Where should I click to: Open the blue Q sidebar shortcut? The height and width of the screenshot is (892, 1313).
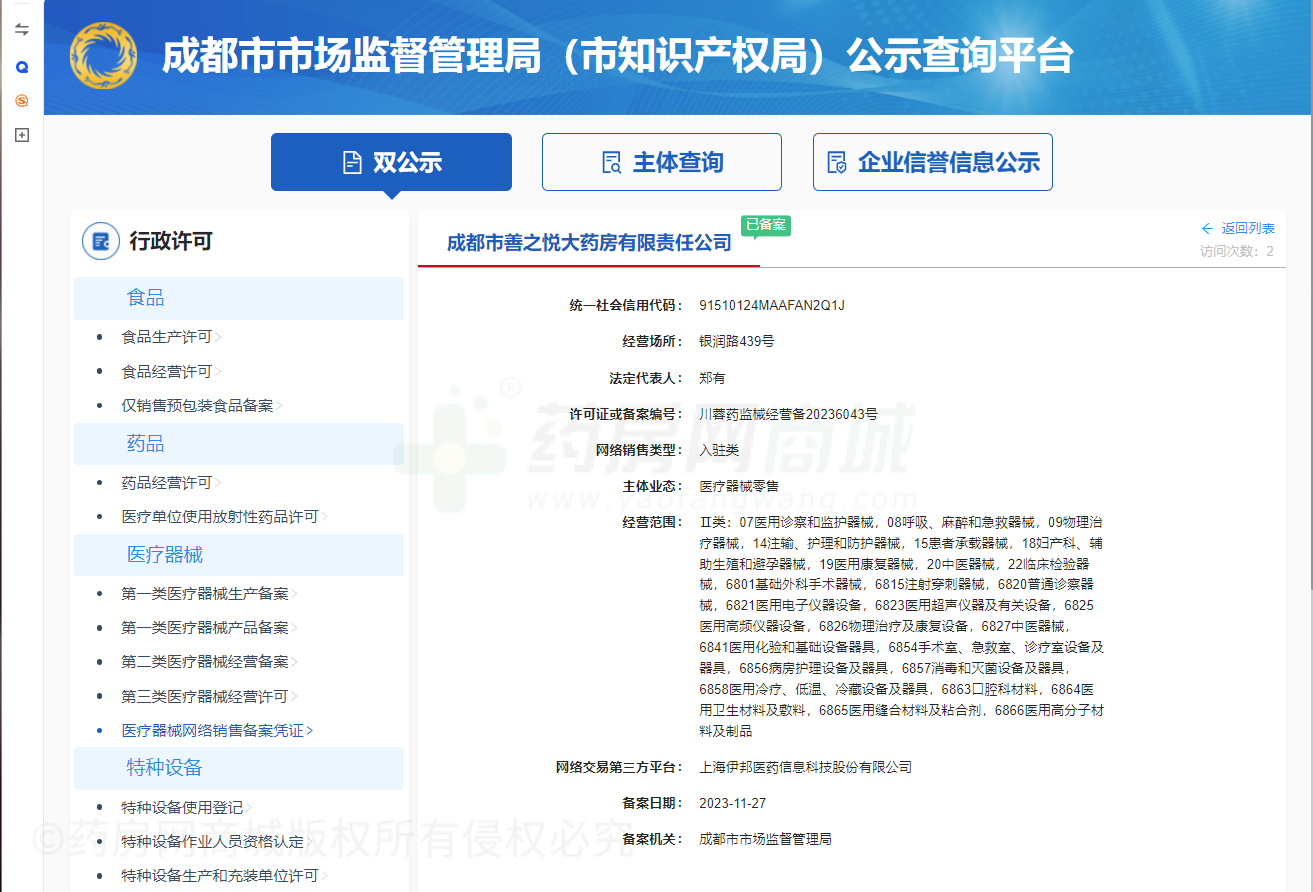(x=22, y=67)
